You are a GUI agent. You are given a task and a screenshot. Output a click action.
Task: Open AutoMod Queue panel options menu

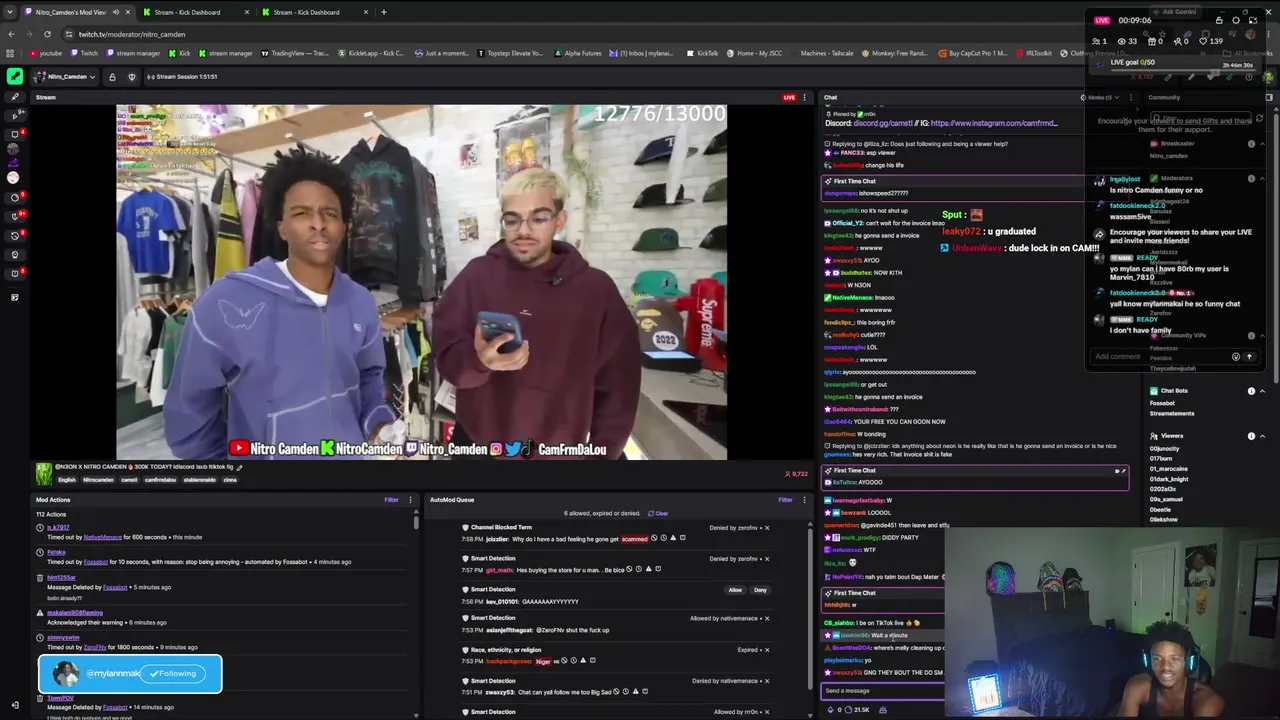(x=804, y=500)
